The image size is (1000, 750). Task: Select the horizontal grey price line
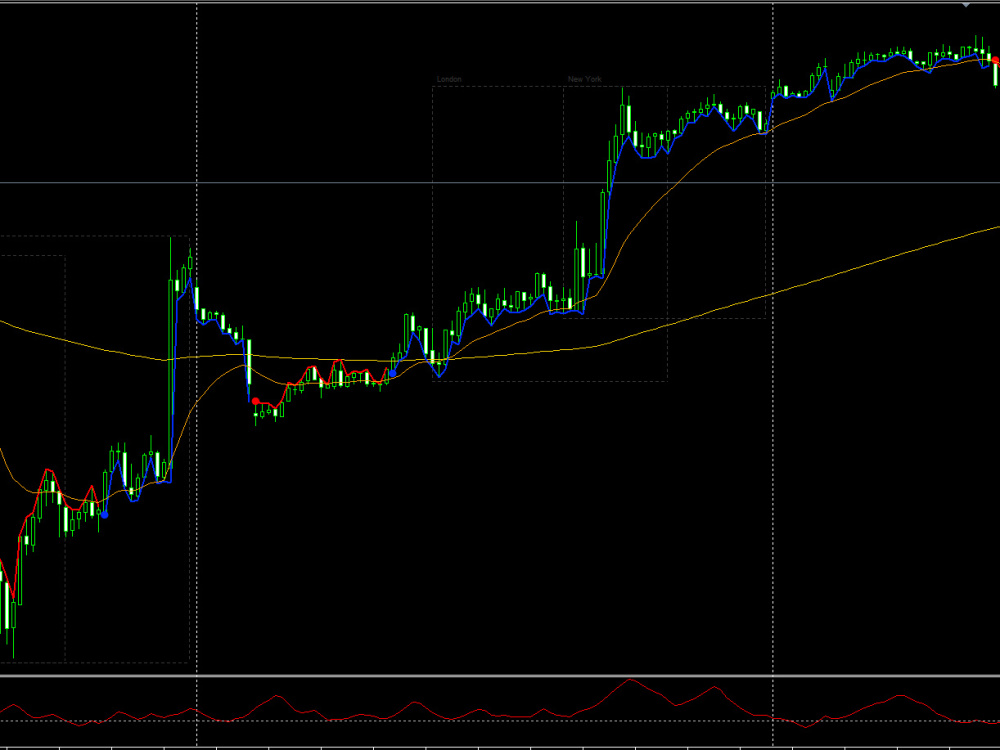(500, 183)
